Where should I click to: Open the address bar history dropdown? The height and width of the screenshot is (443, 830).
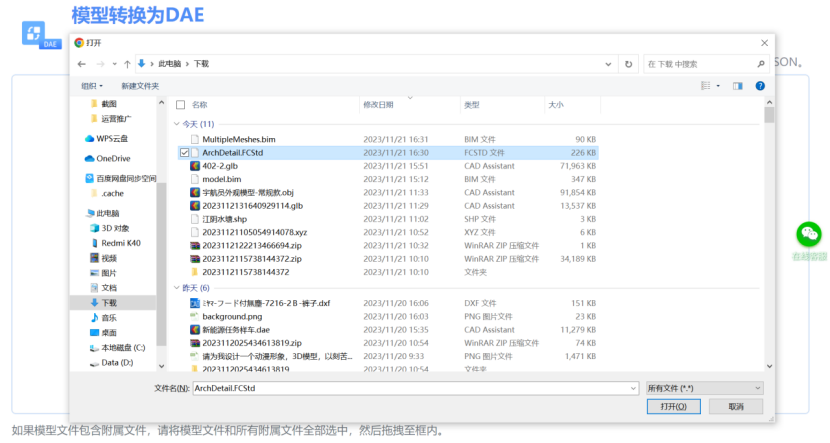(608, 64)
